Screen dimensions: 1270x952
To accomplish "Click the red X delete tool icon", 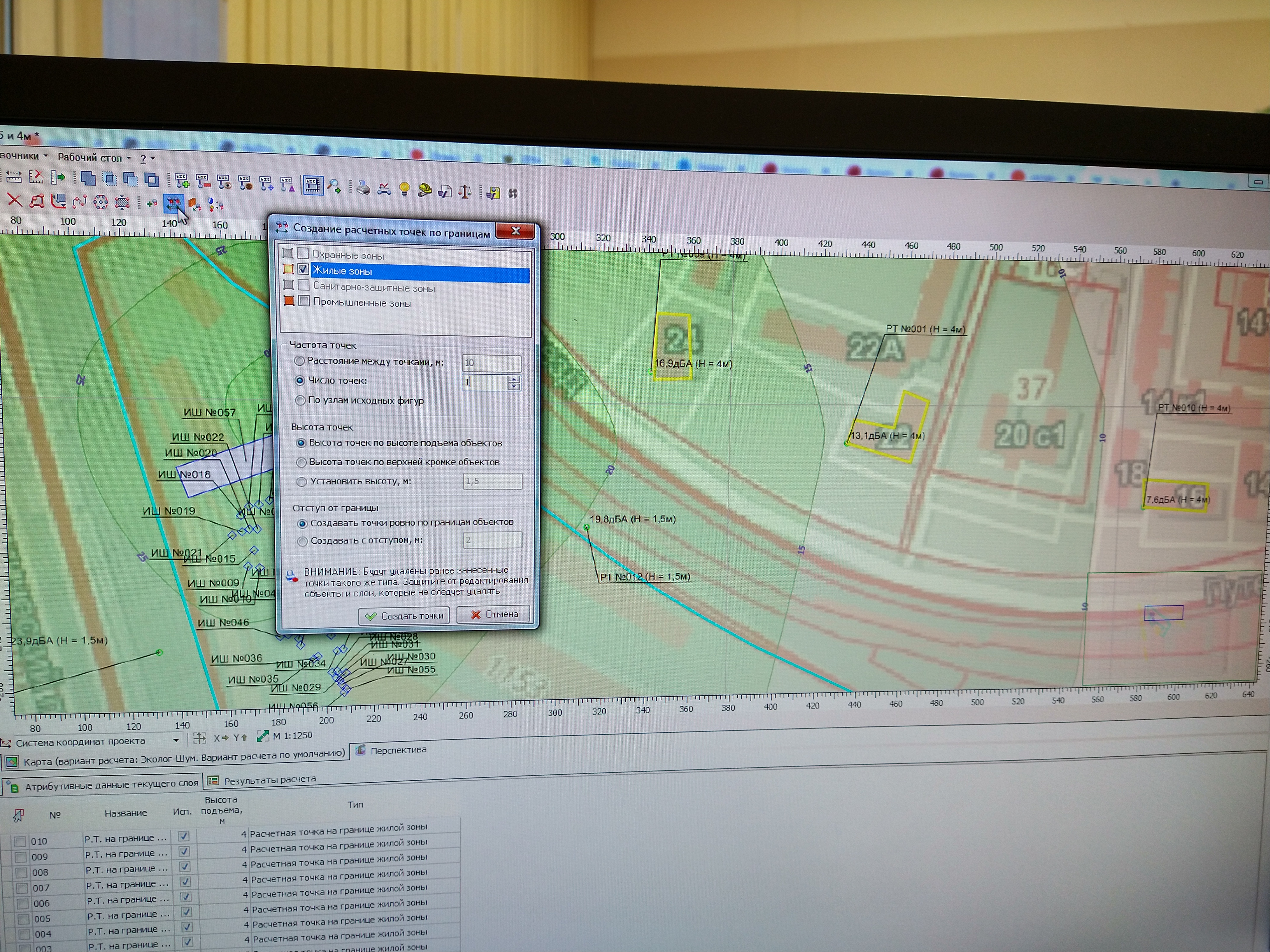I will pyautogui.click(x=14, y=200).
